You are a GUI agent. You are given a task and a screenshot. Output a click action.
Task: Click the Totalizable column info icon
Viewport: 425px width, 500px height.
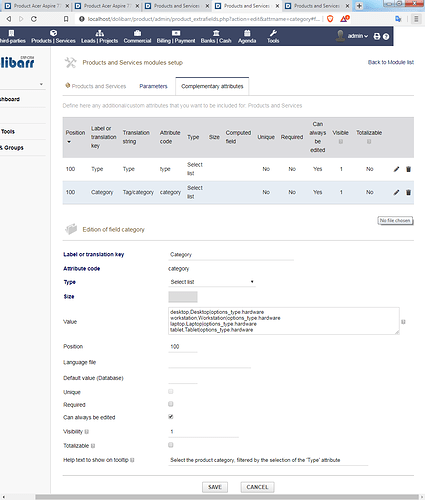tap(369, 142)
